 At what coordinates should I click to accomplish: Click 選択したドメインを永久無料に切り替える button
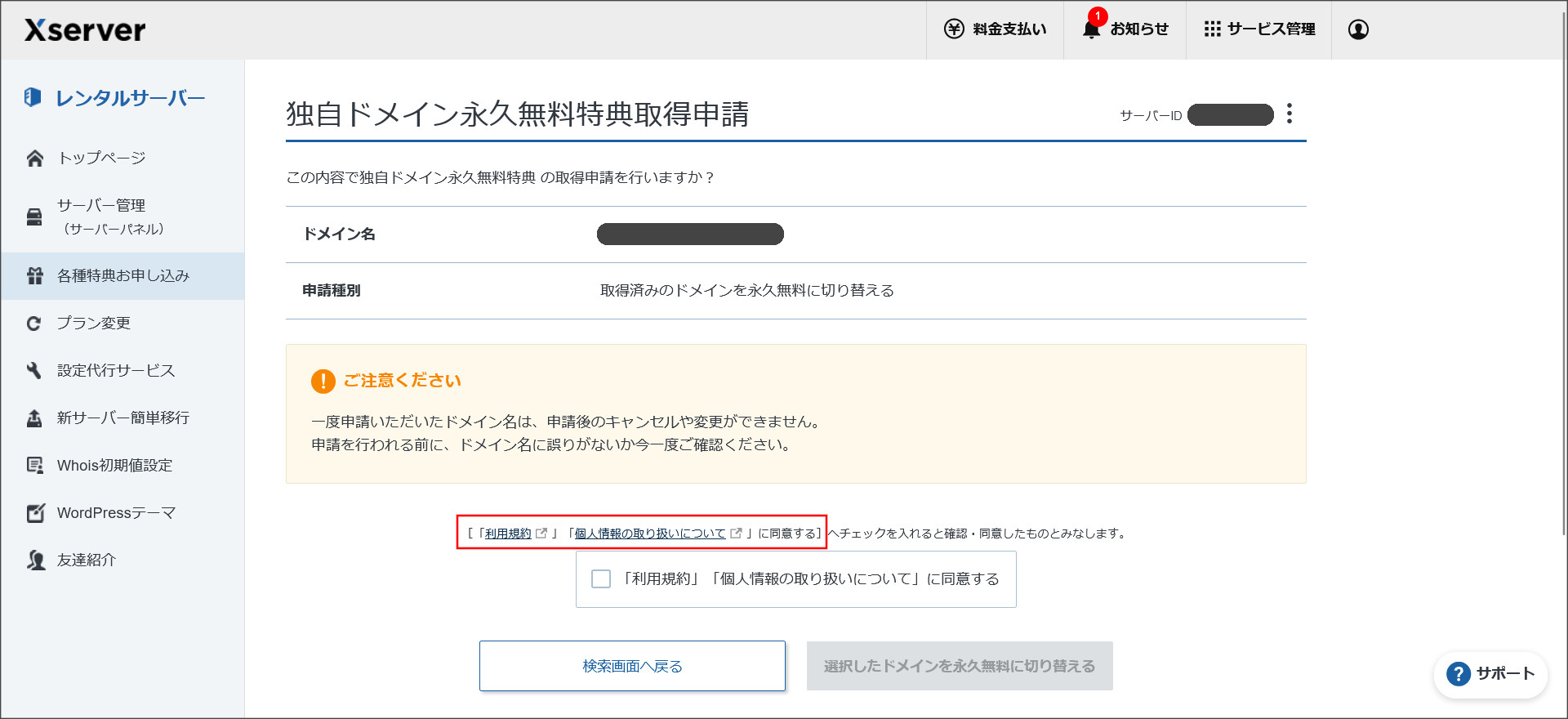pyautogui.click(x=960, y=666)
